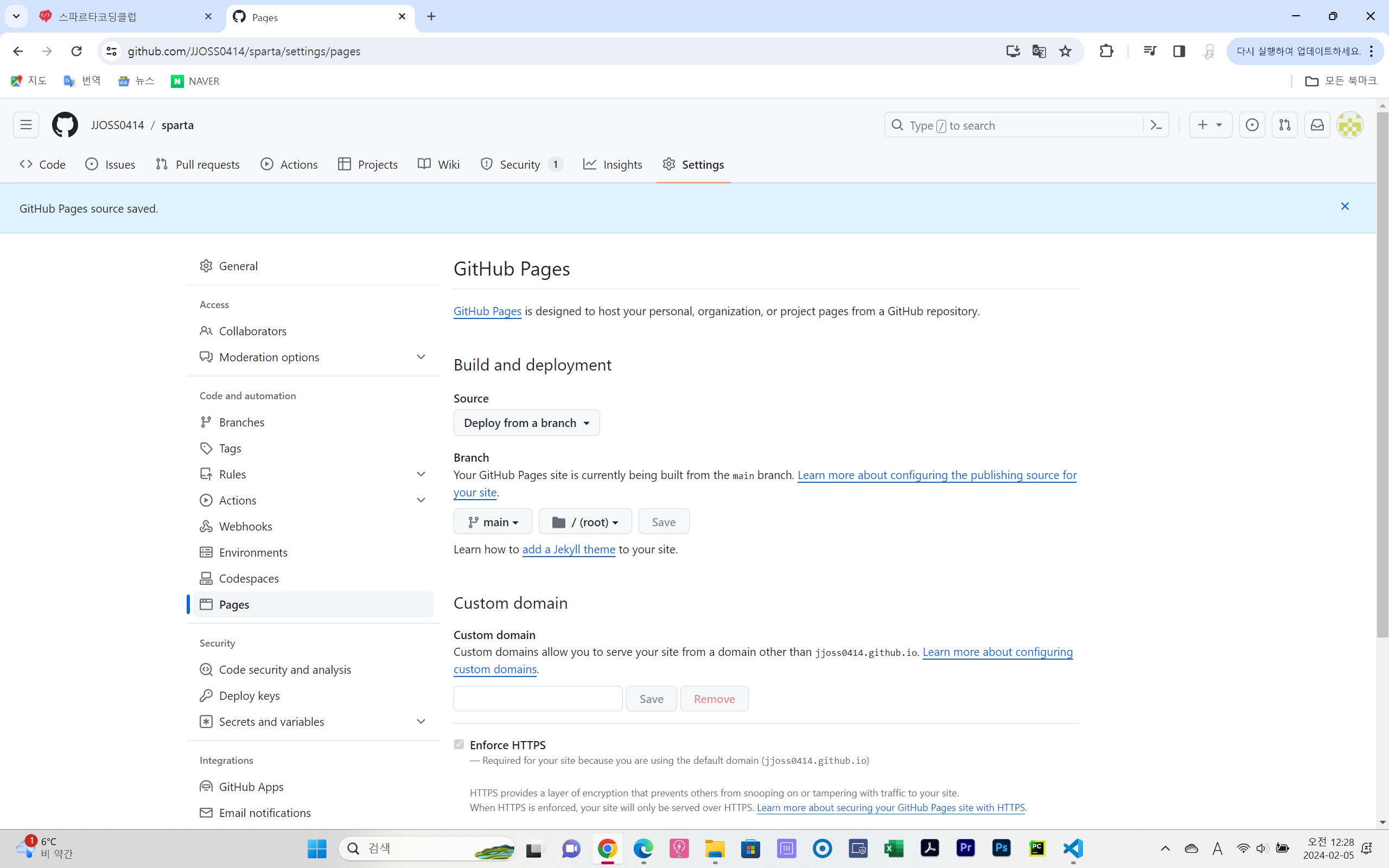Click Save next to the branch folder selector
Screen dimensions: 1389x868
[664, 522]
